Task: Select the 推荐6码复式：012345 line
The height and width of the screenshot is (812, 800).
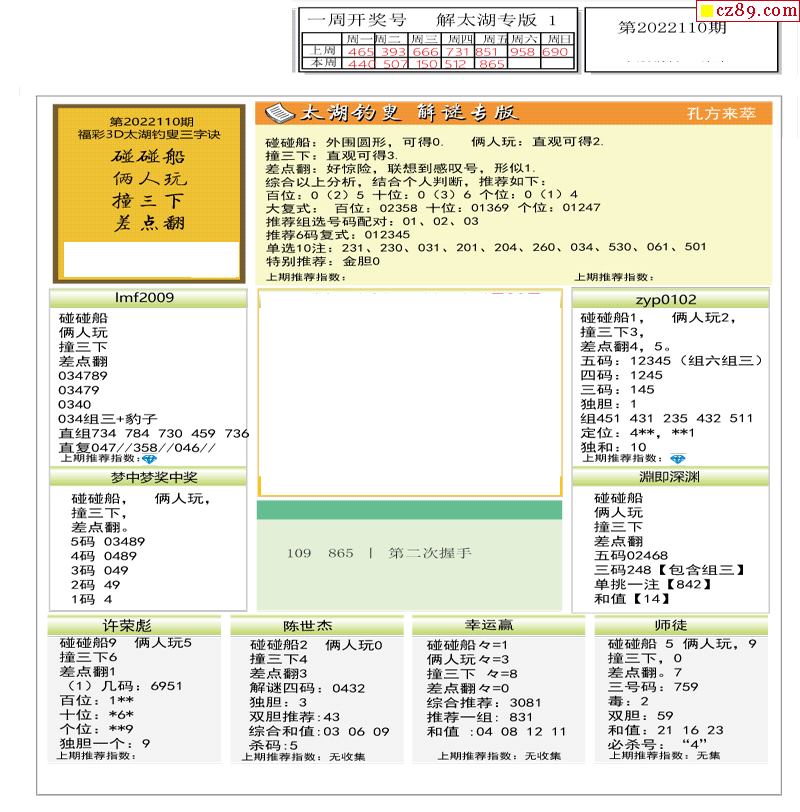Action: 338,235
